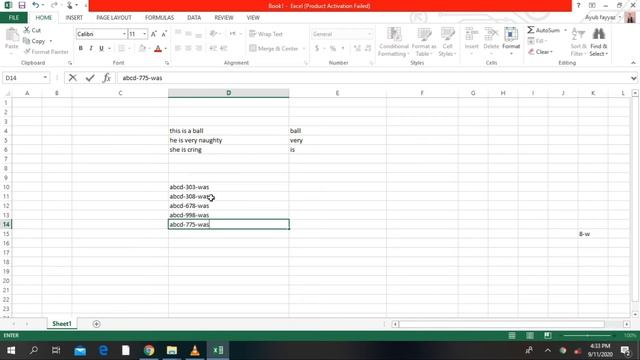Click the row 14 header
Screen dimensions: 640x360
tap(6, 224)
